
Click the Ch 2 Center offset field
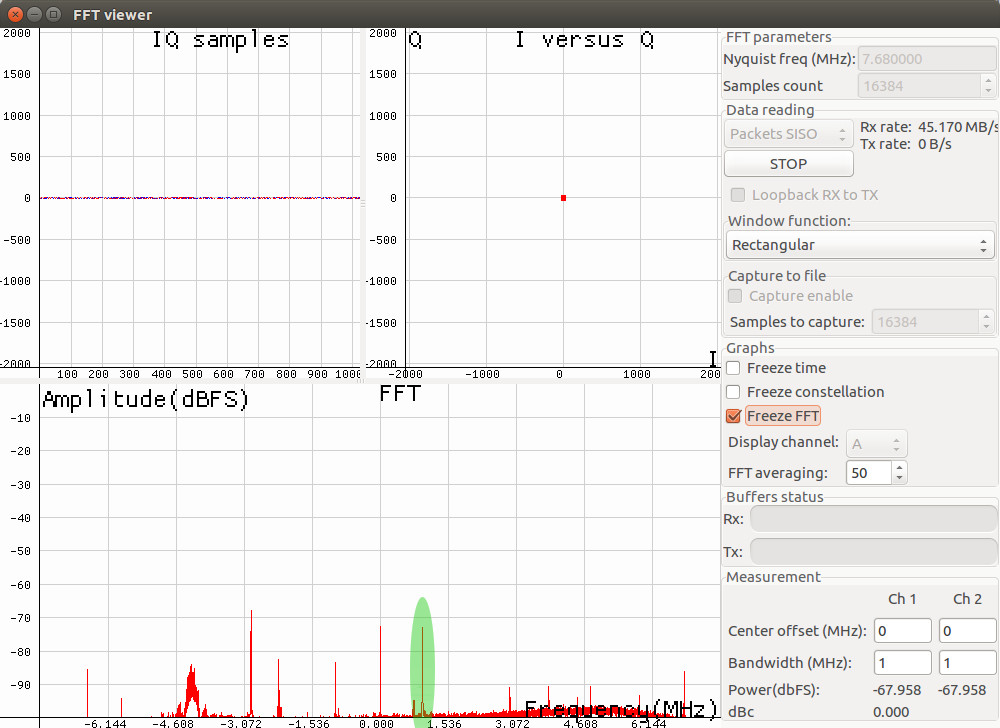tap(967, 630)
